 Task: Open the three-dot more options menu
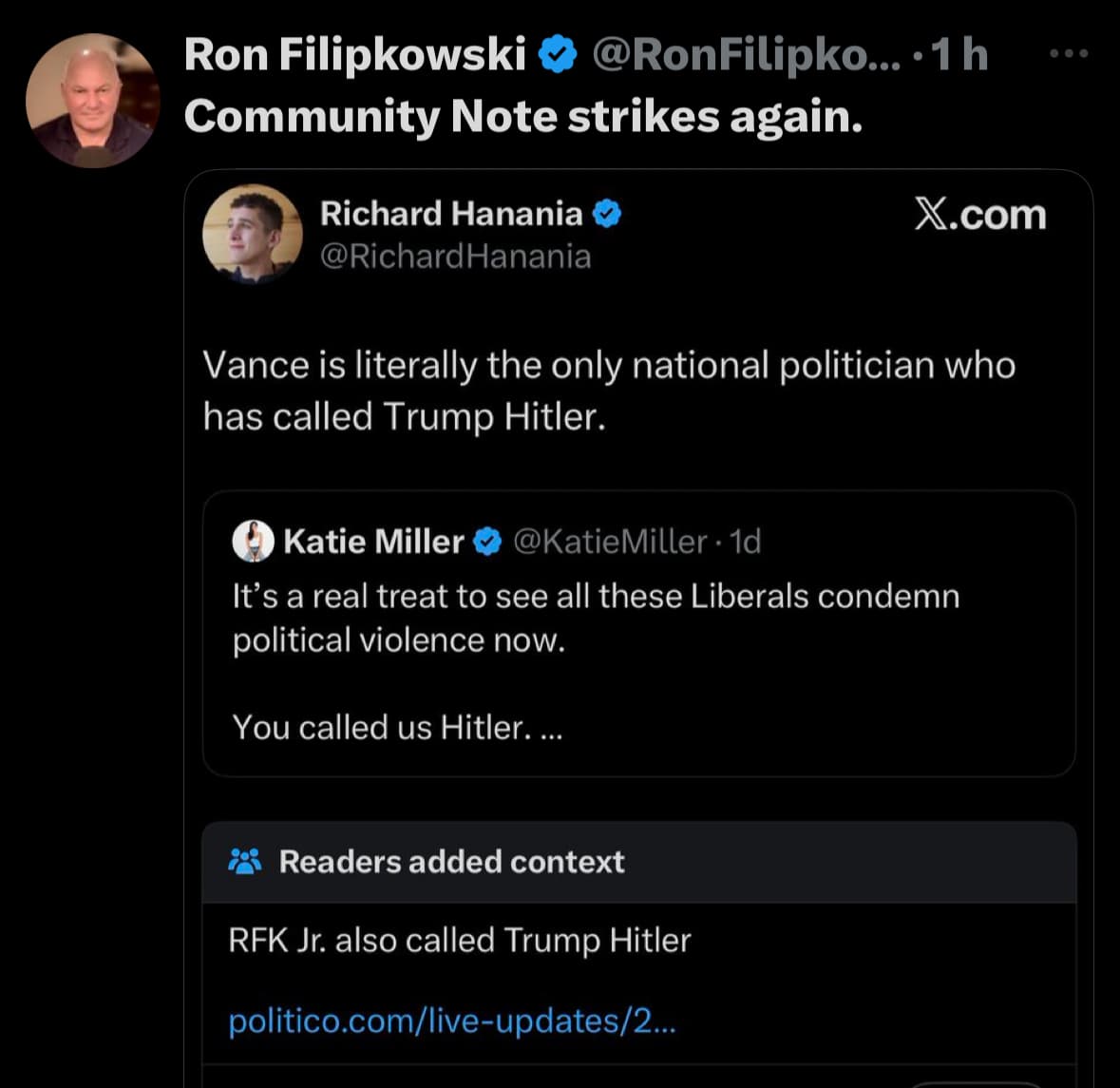coord(1068,54)
